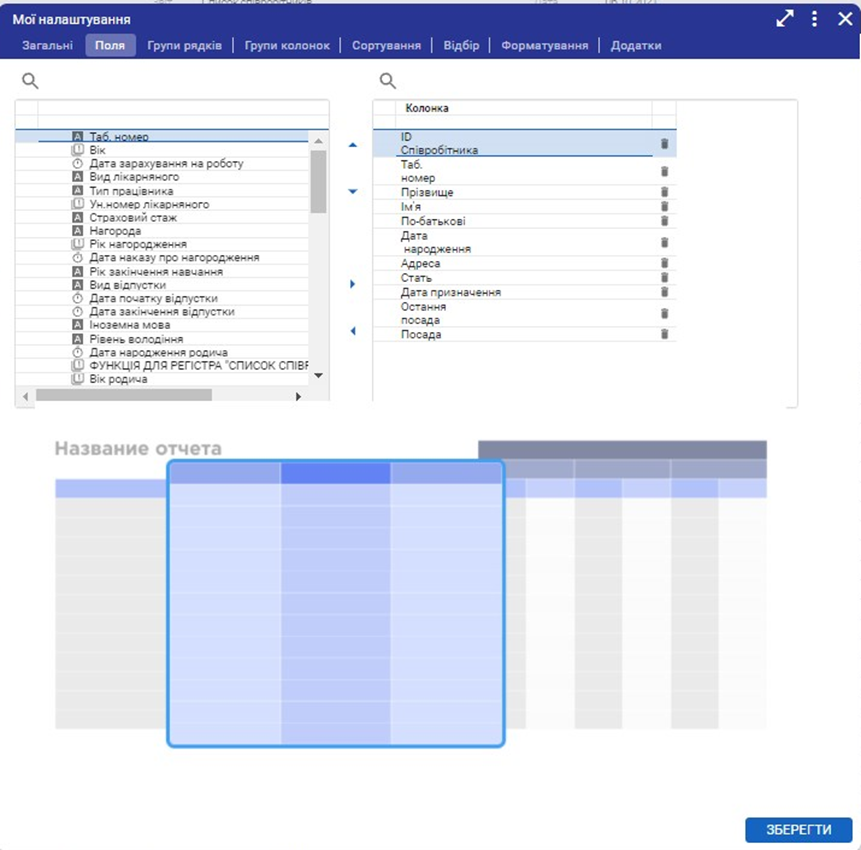Image resolution: width=861 pixels, height=850 pixels.
Task: Click the vertical scrollbar down arrow in fields list
Action: [x=319, y=375]
